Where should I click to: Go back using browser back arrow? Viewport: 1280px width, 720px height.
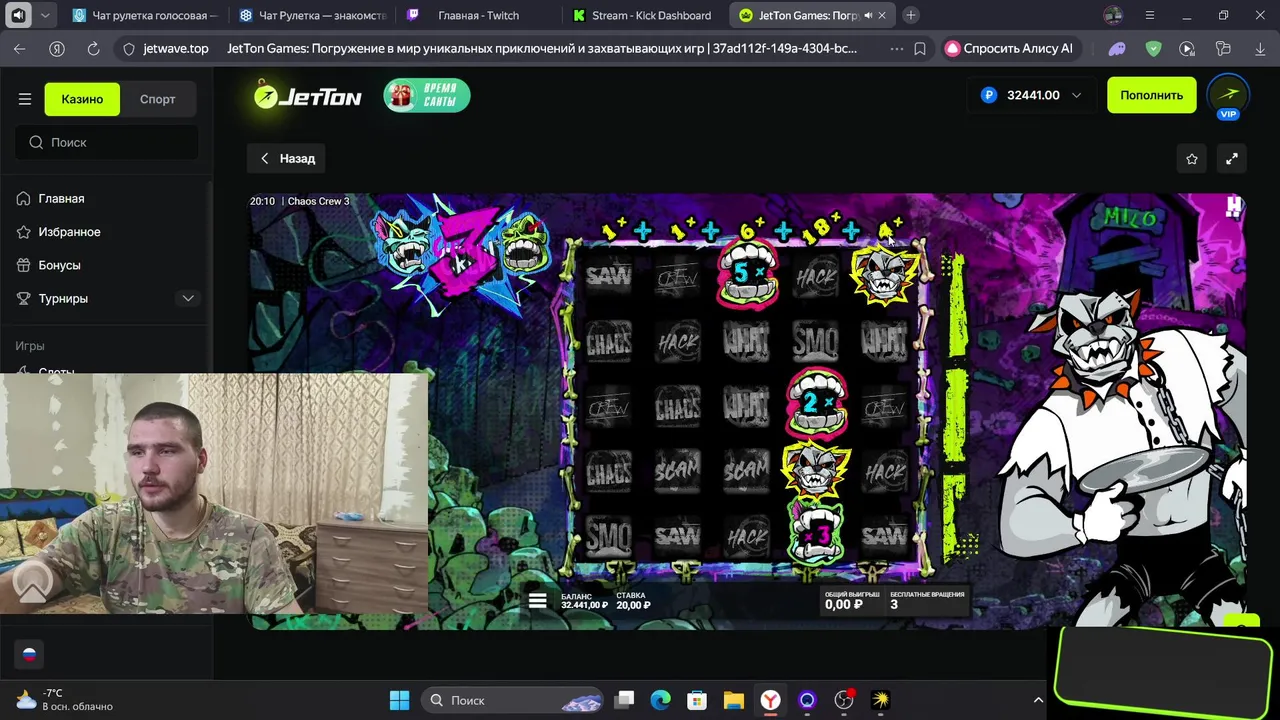[x=20, y=48]
